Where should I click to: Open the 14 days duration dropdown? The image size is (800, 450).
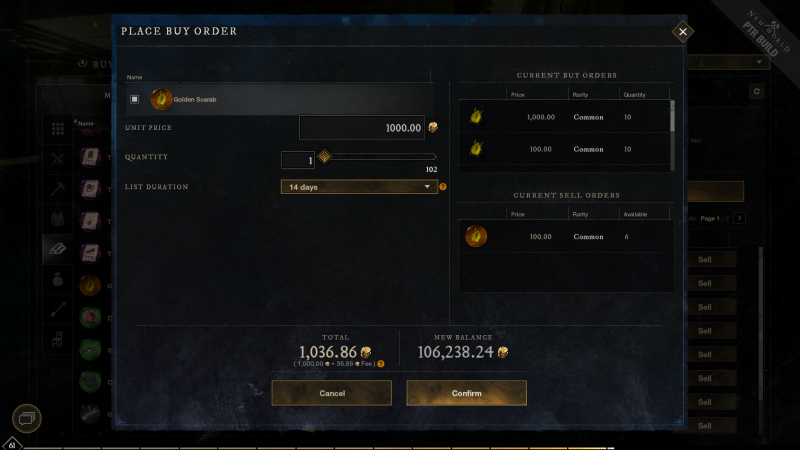coord(359,187)
